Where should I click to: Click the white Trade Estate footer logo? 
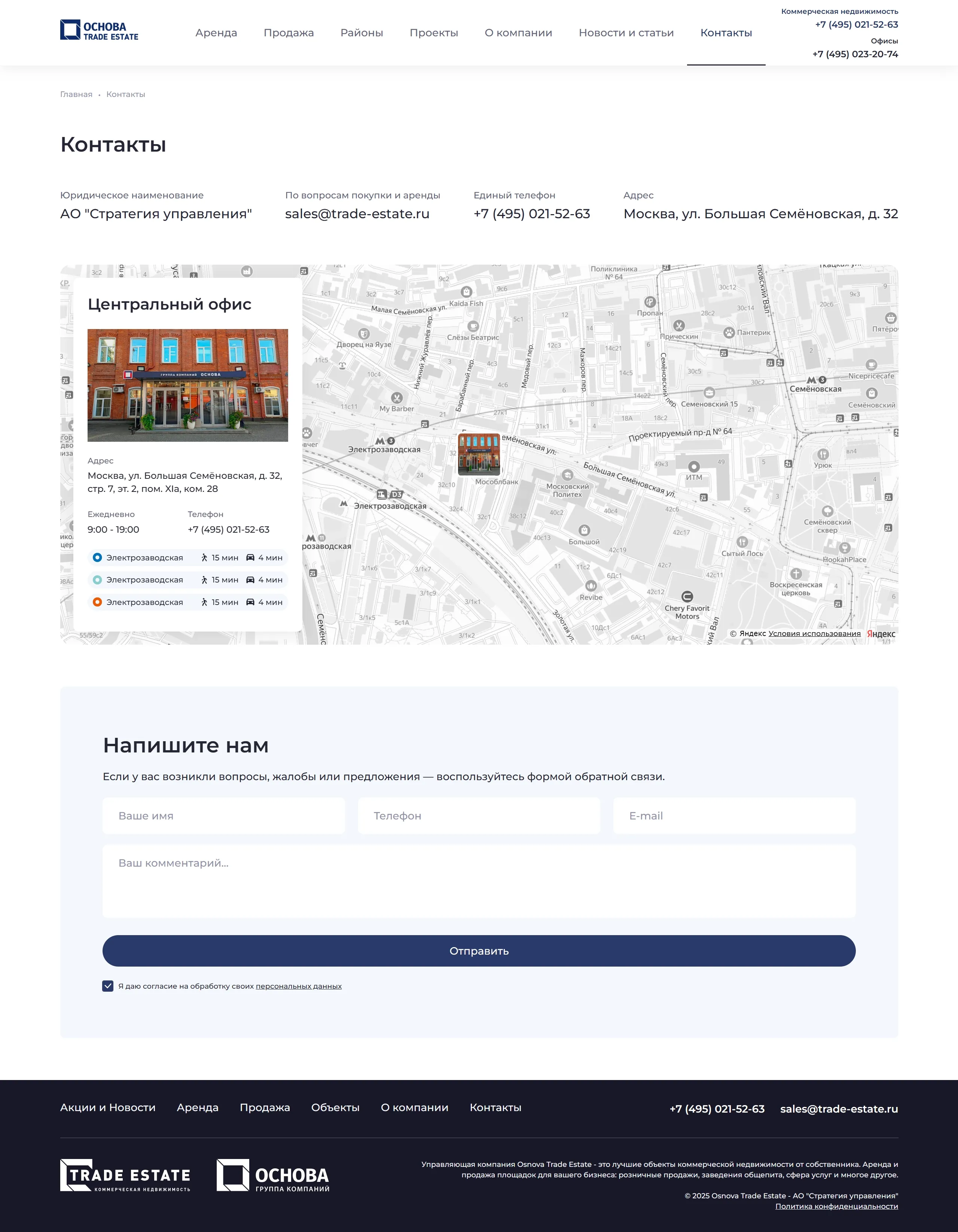(x=125, y=1175)
